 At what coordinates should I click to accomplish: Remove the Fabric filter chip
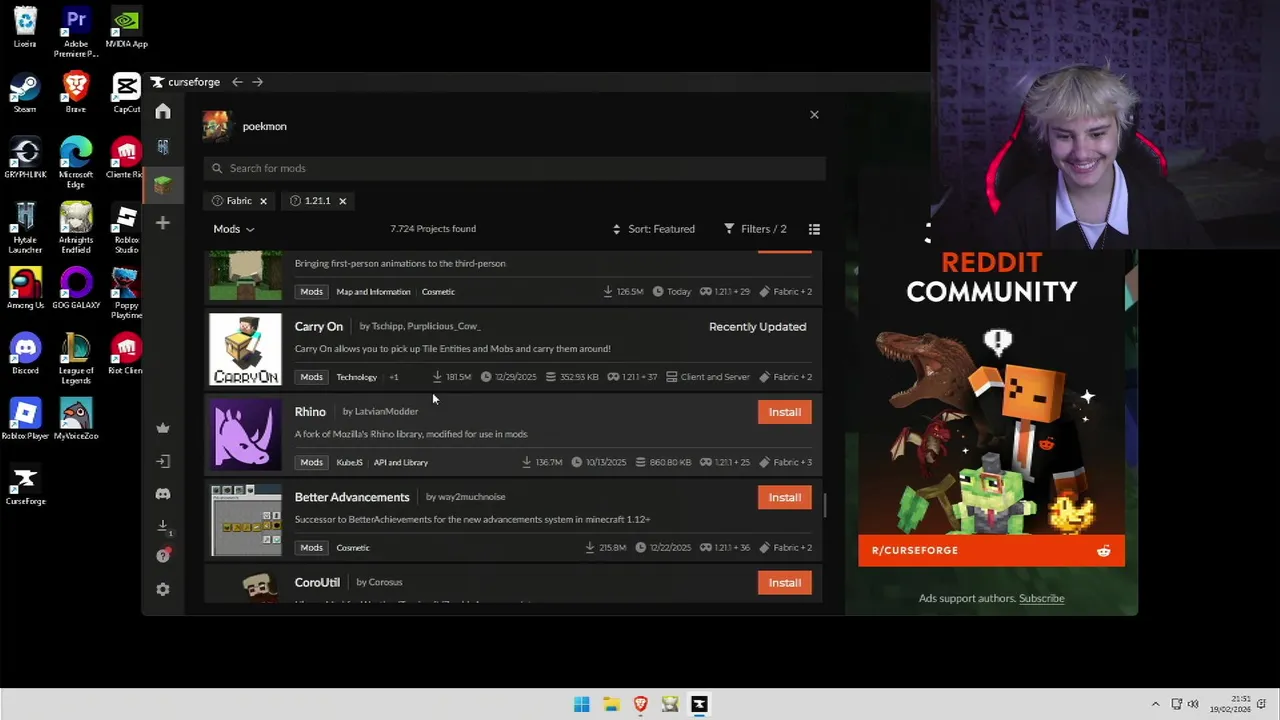(x=263, y=201)
